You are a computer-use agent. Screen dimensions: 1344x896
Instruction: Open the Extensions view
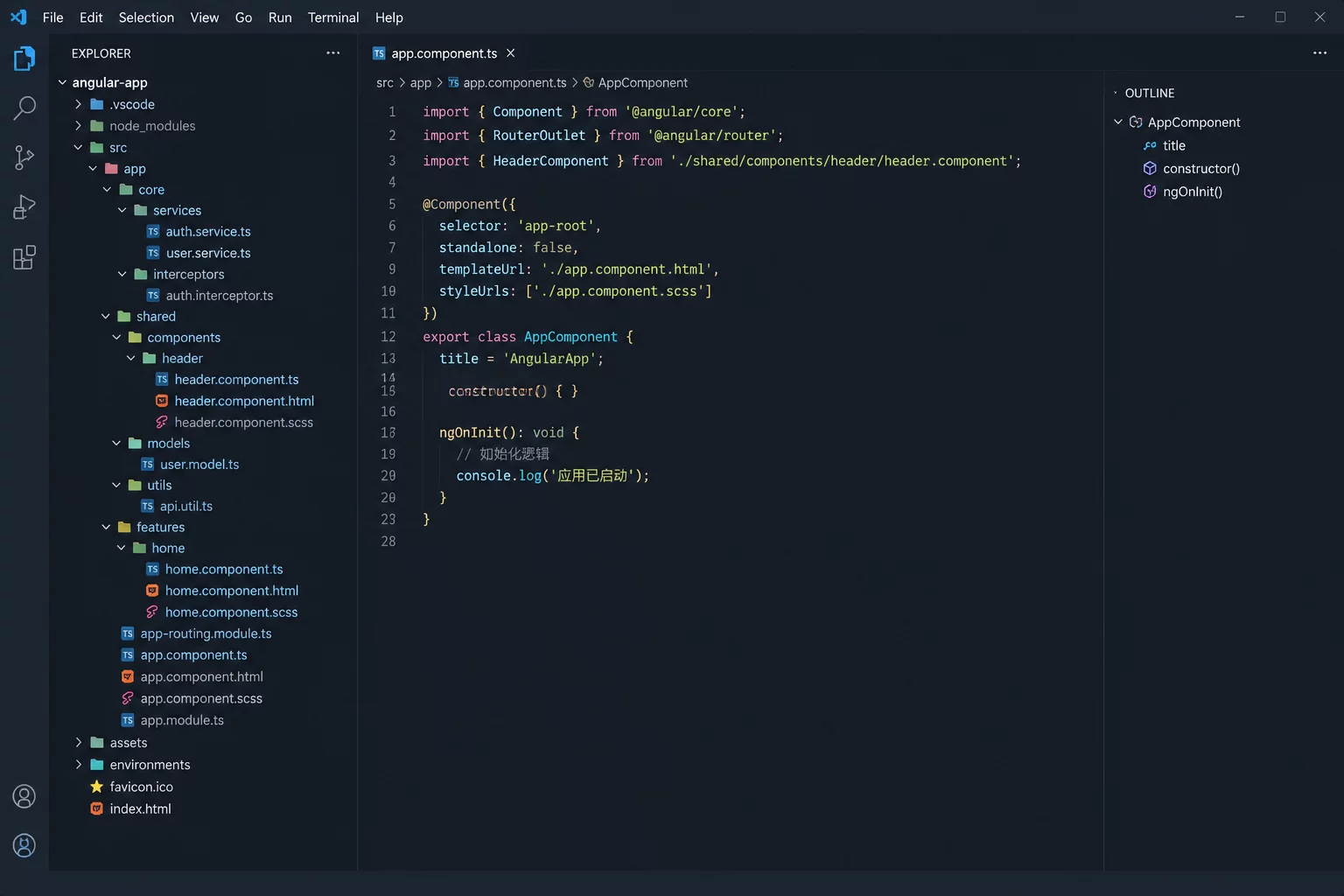click(24, 257)
